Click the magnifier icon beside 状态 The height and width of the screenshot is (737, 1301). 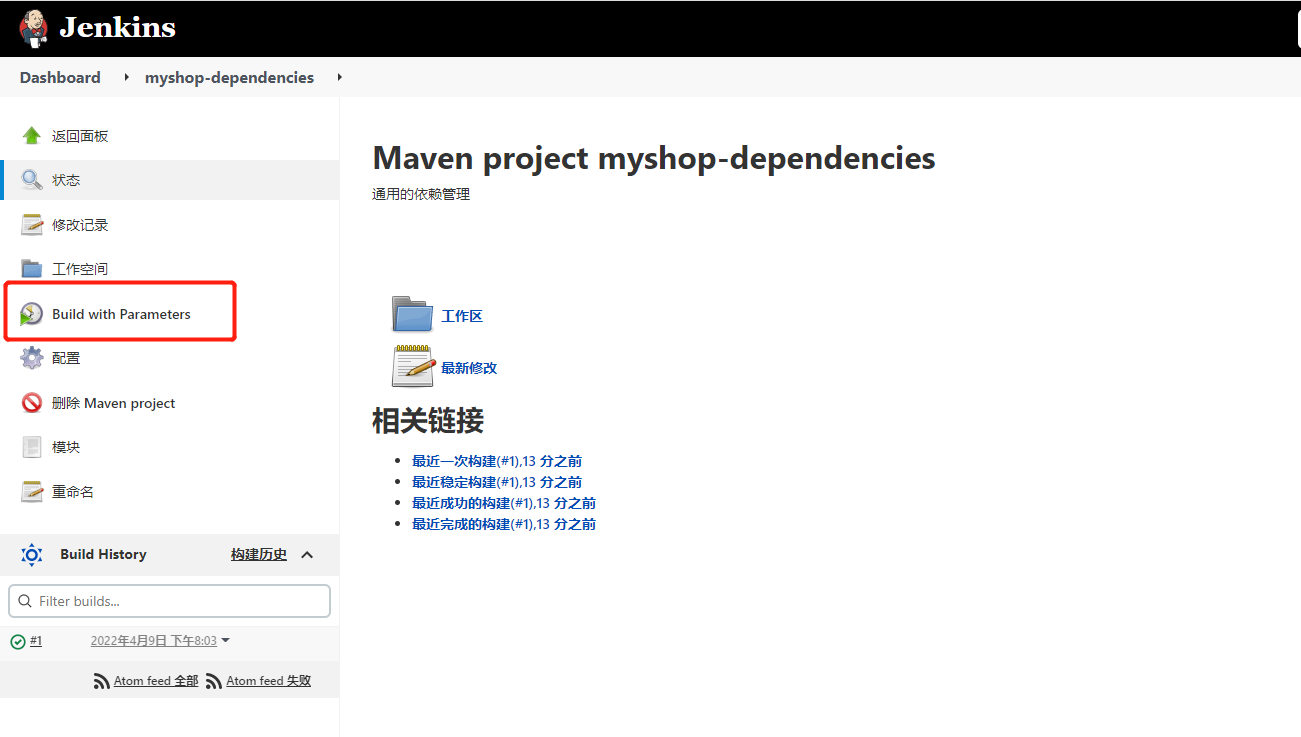pyautogui.click(x=32, y=180)
